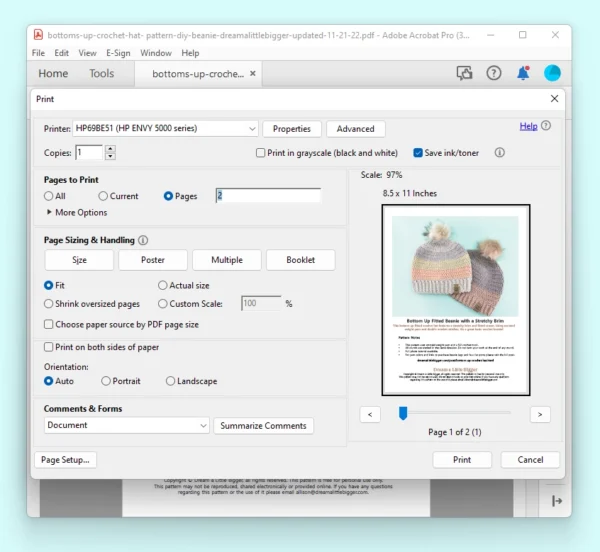This screenshot has width=600, height=552.
Task: Go to previous preview page arrow
Action: (370, 414)
